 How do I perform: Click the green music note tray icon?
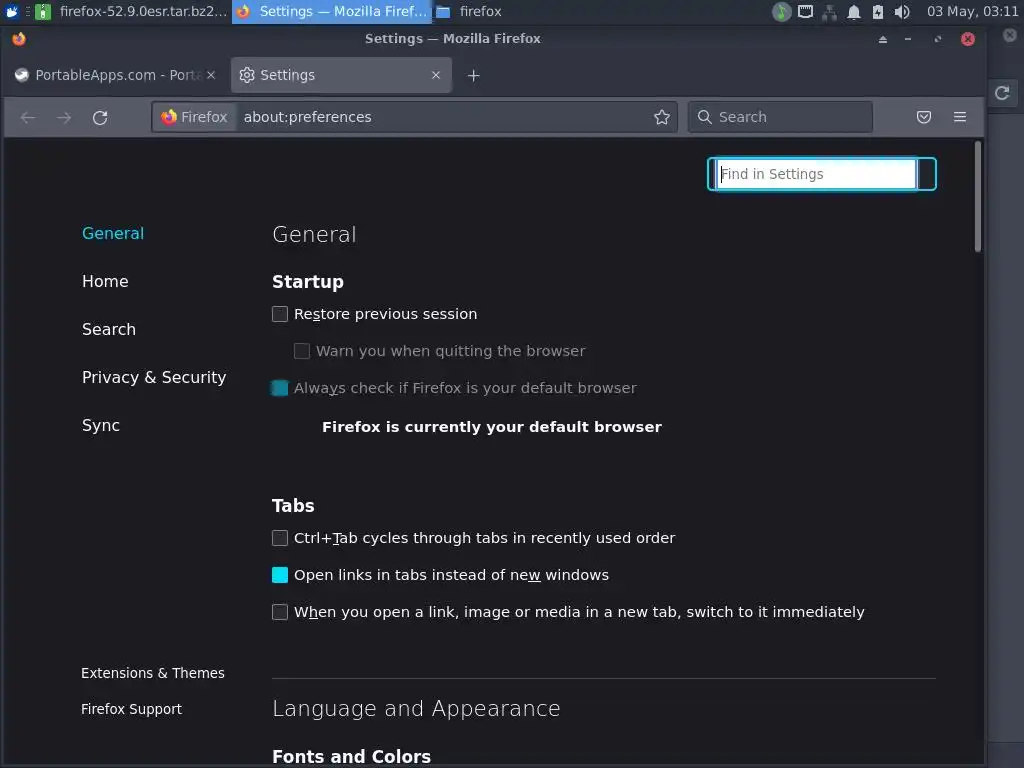[781, 12]
